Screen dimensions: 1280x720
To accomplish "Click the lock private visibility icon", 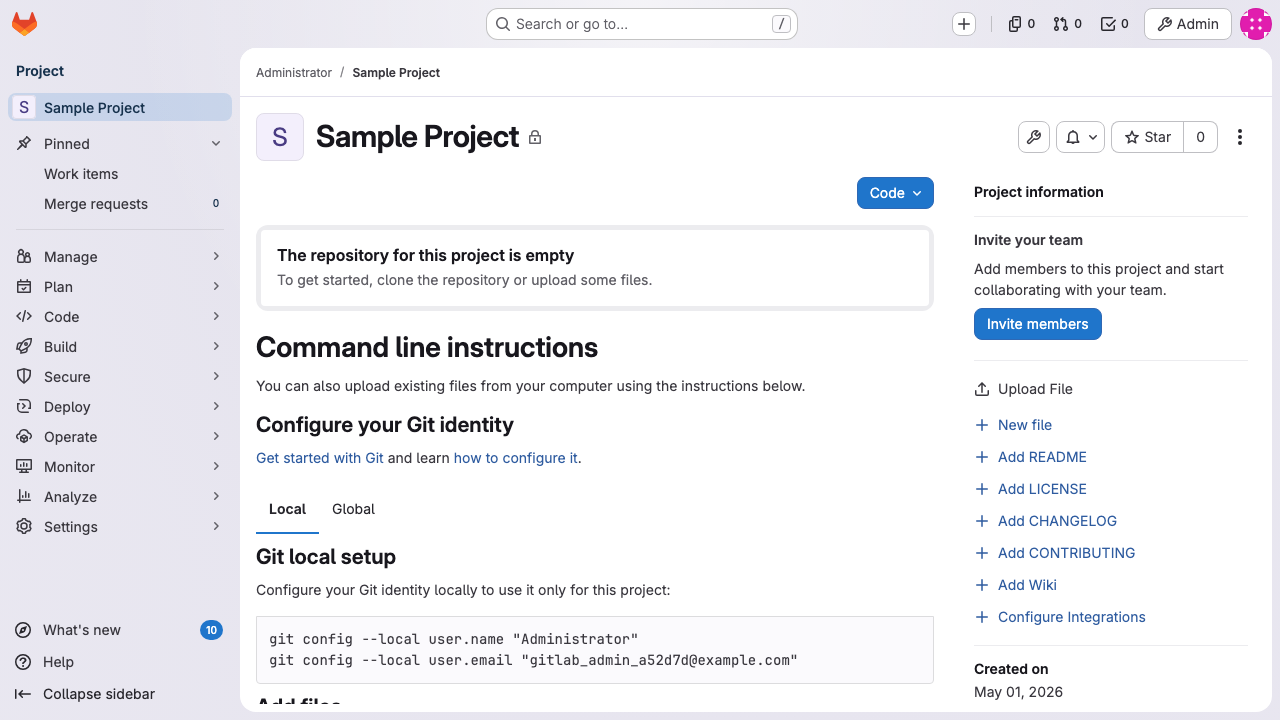I will [535, 138].
